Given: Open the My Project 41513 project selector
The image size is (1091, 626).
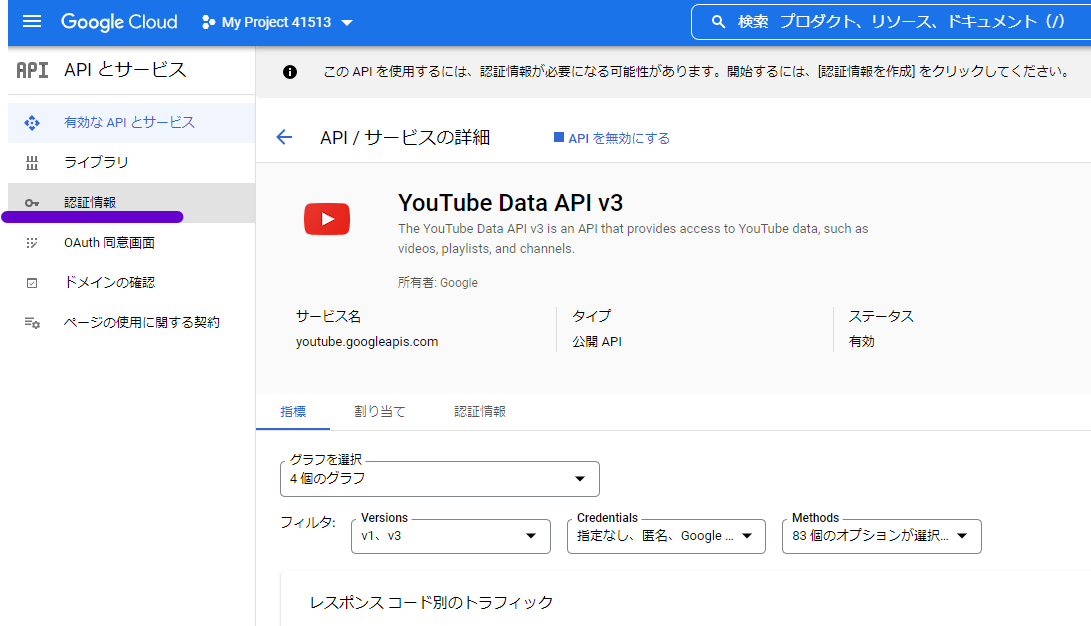Looking at the screenshot, I should pos(277,21).
